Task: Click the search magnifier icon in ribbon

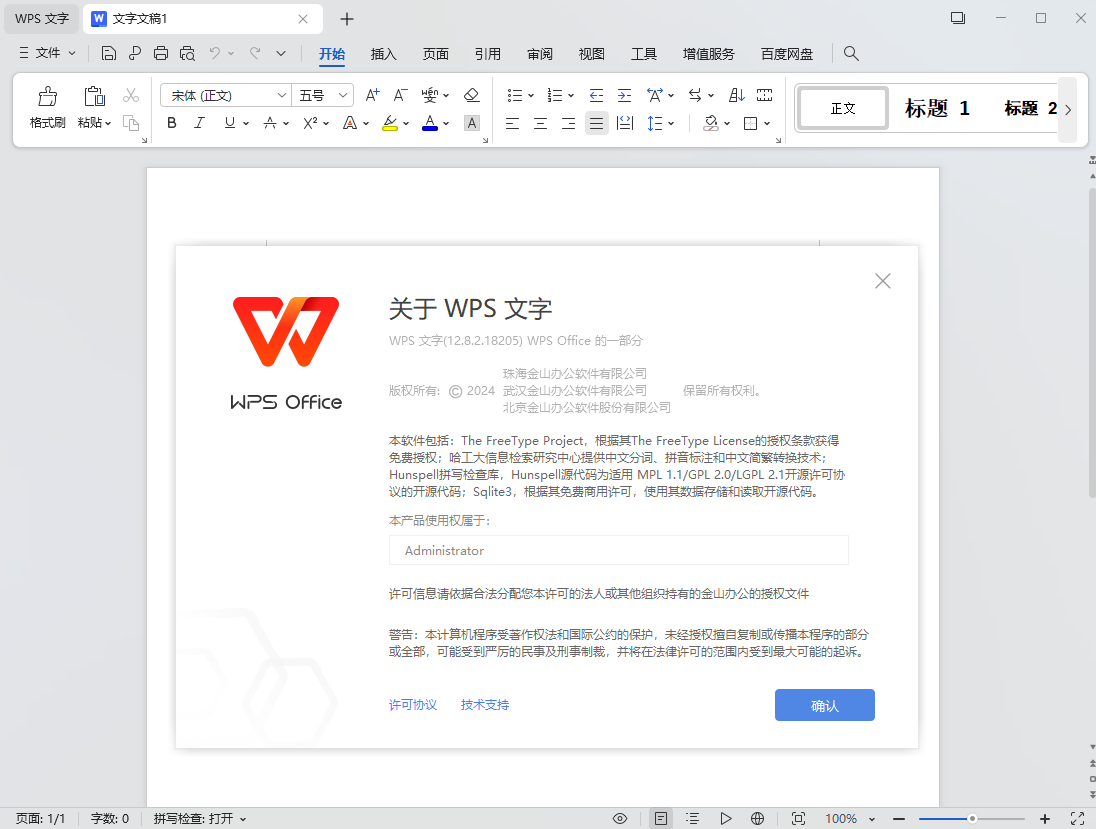Action: (851, 53)
